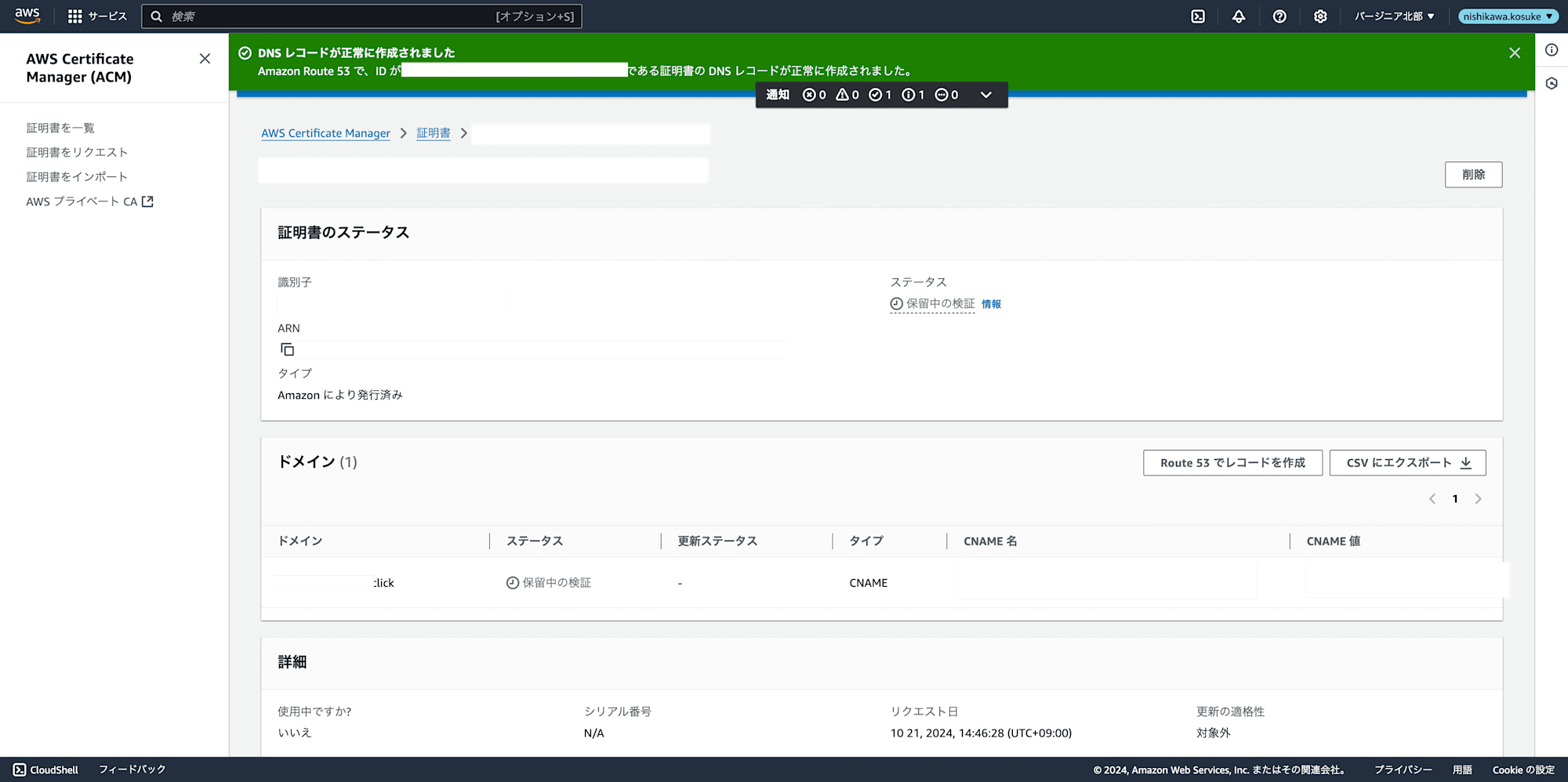Image resolution: width=1568 pixels, height=782 pixels.
Task: Open AWS Certificate Manager breadcrumb
Action: pos(325,133)
